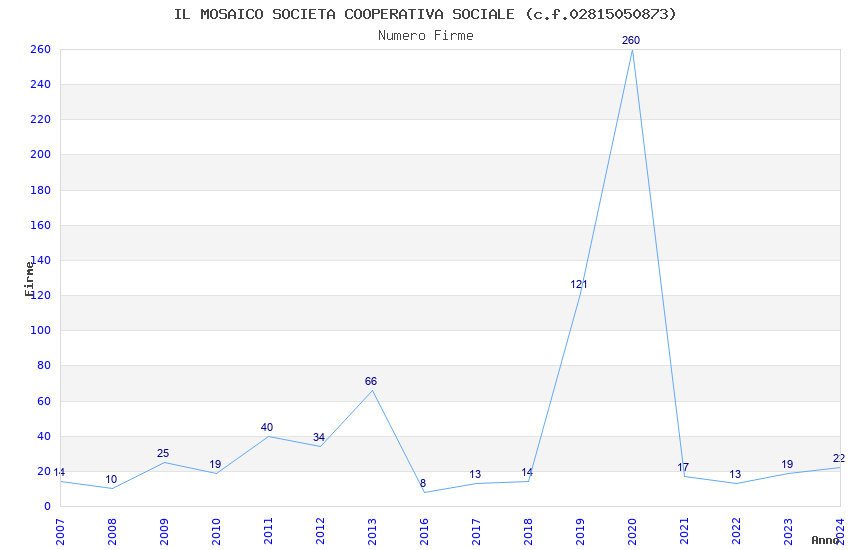Select x-axis year label 2023
The height and width of the screenshot is (550, 850).
coord(789,532)
